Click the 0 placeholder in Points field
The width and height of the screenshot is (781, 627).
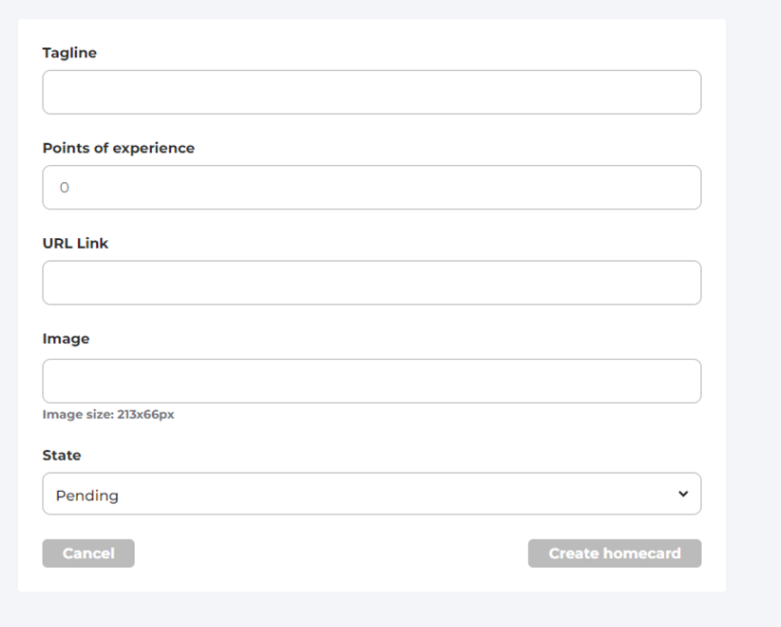(65, 188)
